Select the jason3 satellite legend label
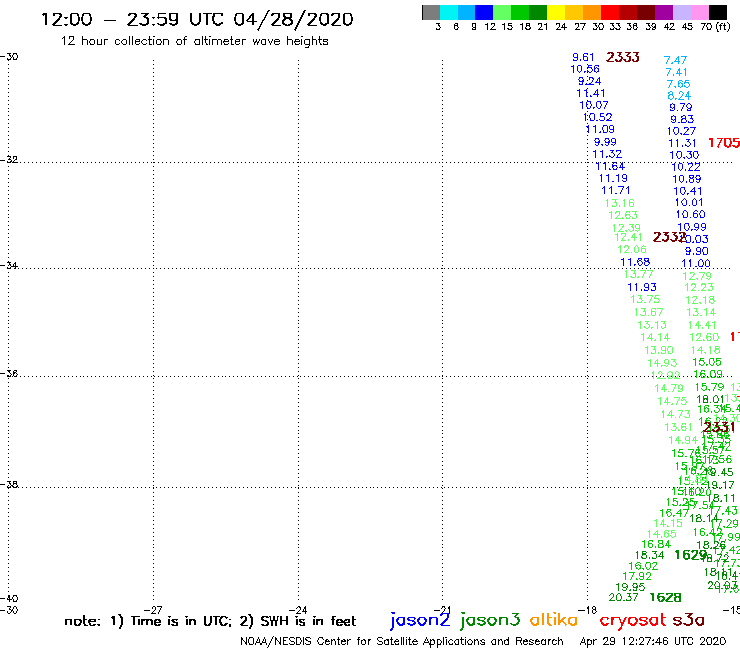The width and height of the screenshot is (740, 650). point(490,620)
